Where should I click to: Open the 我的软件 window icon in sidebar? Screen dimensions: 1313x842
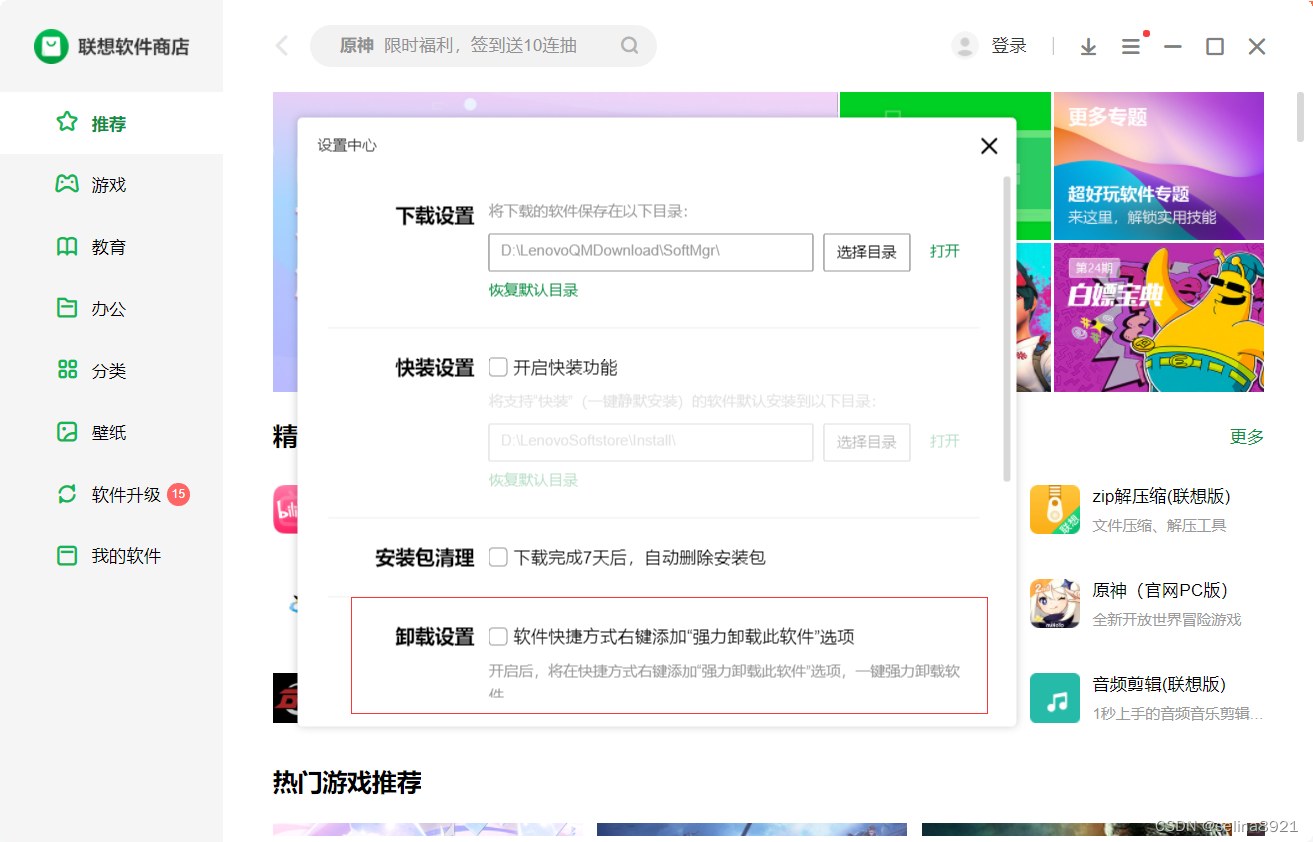pyautogui.click(x=67, y=555)
